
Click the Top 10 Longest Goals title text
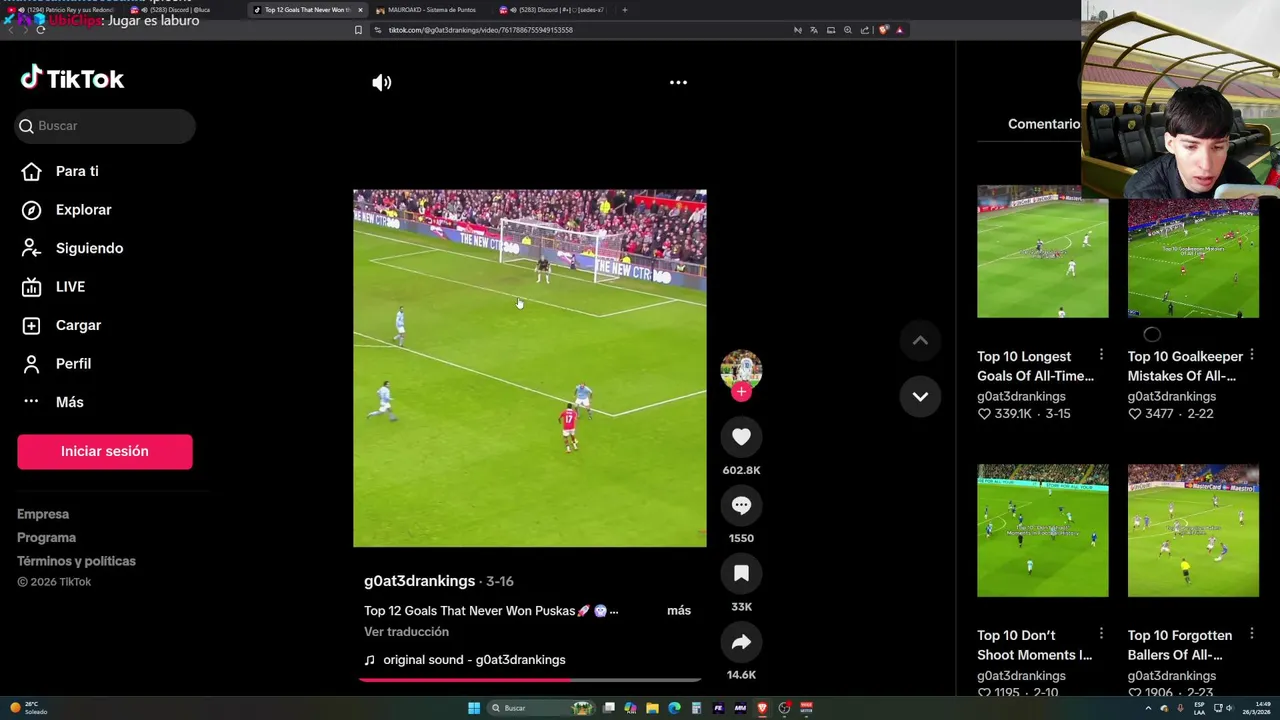point(1035,366)
